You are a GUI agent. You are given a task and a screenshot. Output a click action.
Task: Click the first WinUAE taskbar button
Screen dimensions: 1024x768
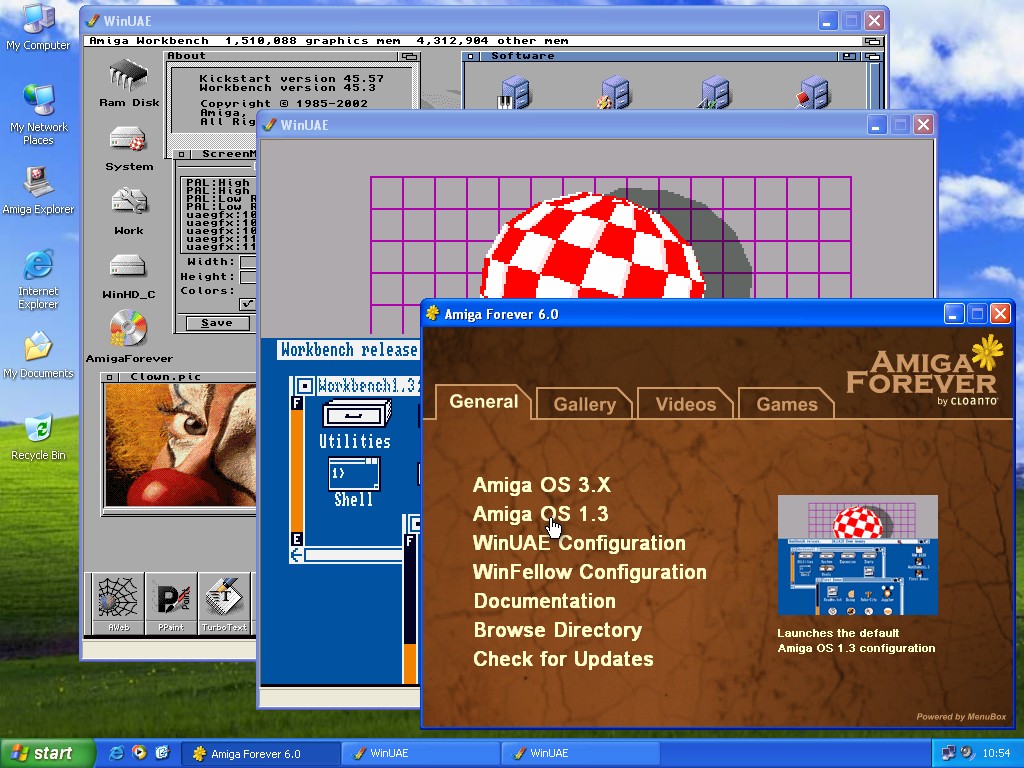tap(421, 754)
